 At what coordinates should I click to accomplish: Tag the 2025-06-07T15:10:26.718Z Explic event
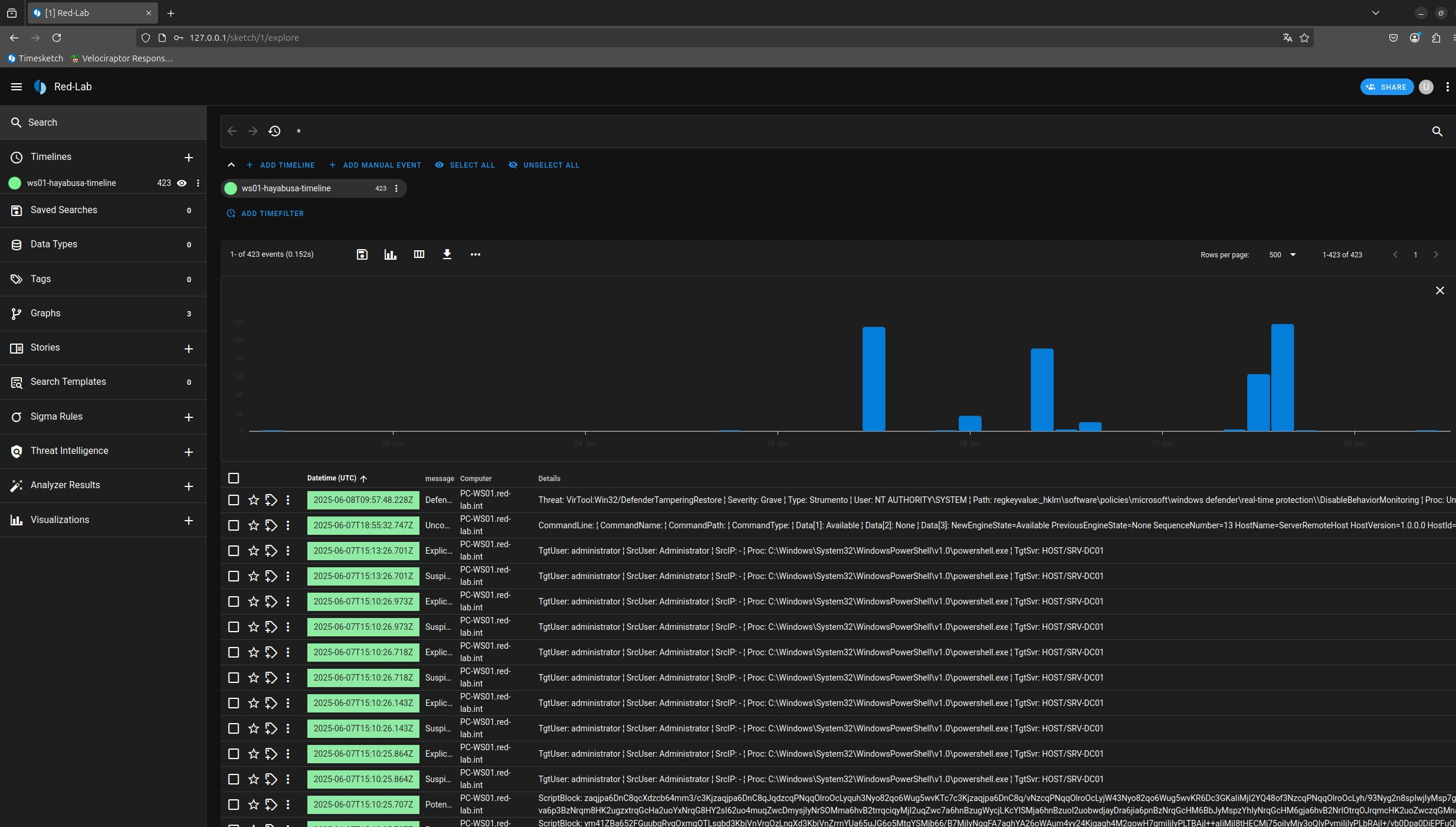[x=271, y=652]
